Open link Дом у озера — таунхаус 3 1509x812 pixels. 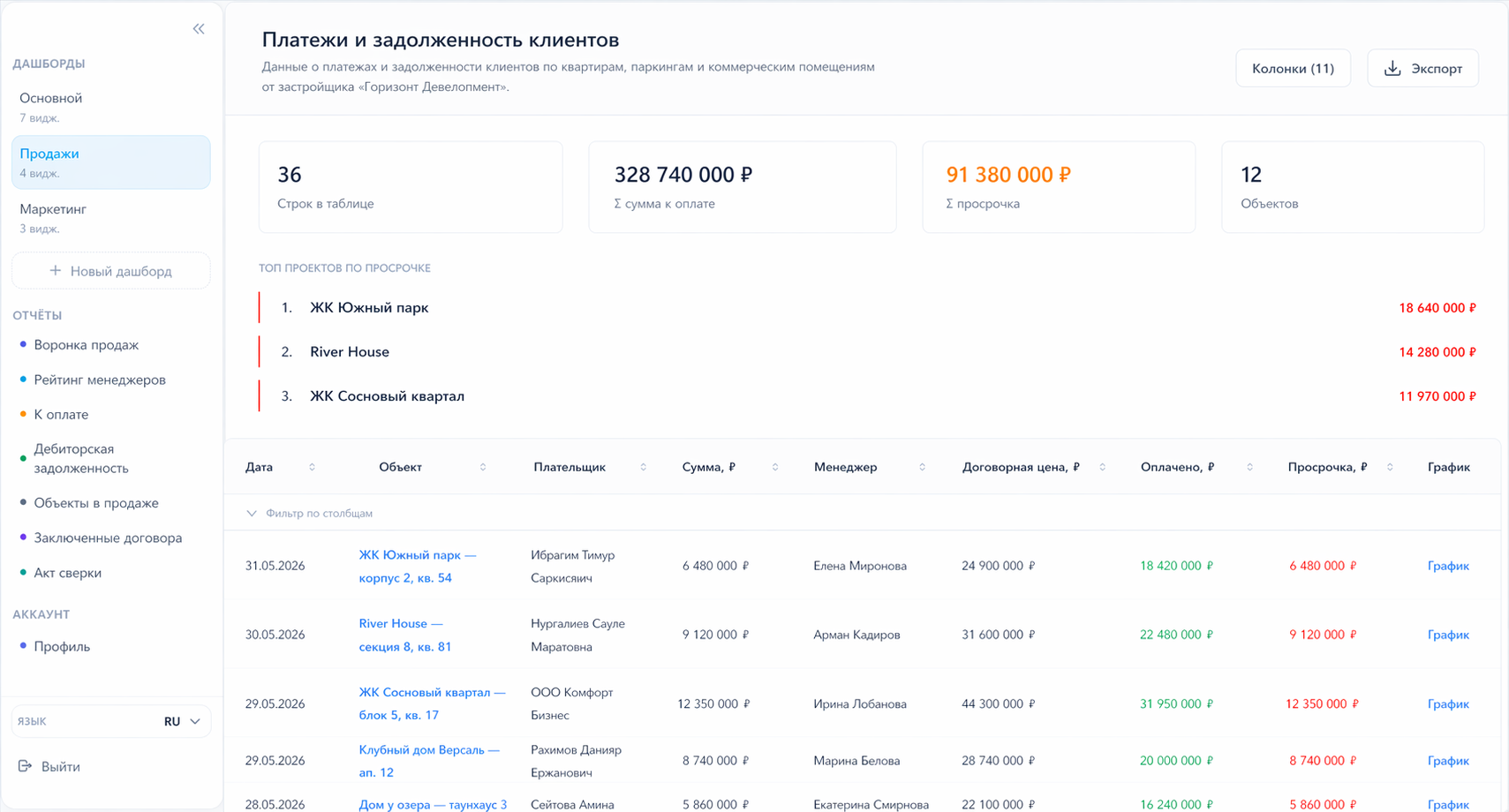[433, 804]
